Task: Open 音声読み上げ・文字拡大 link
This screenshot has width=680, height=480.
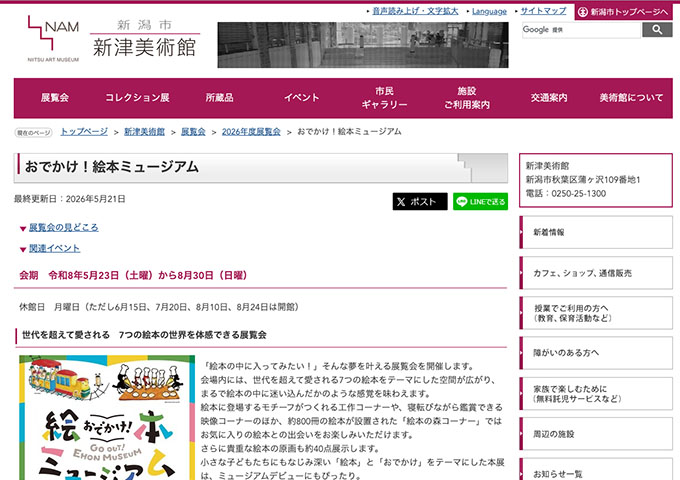Action: 415,11
